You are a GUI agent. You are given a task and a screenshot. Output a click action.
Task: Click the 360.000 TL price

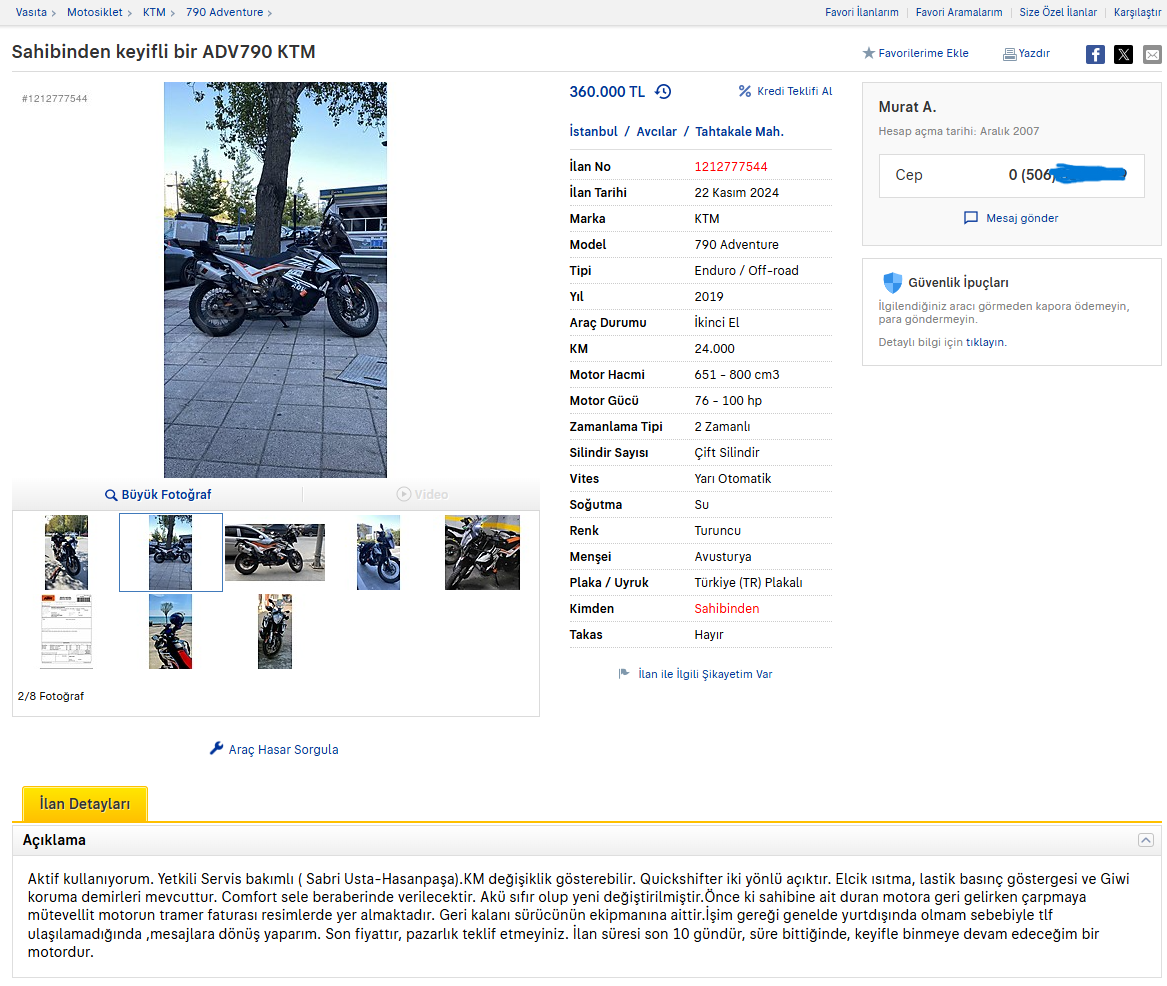[607, 92]
